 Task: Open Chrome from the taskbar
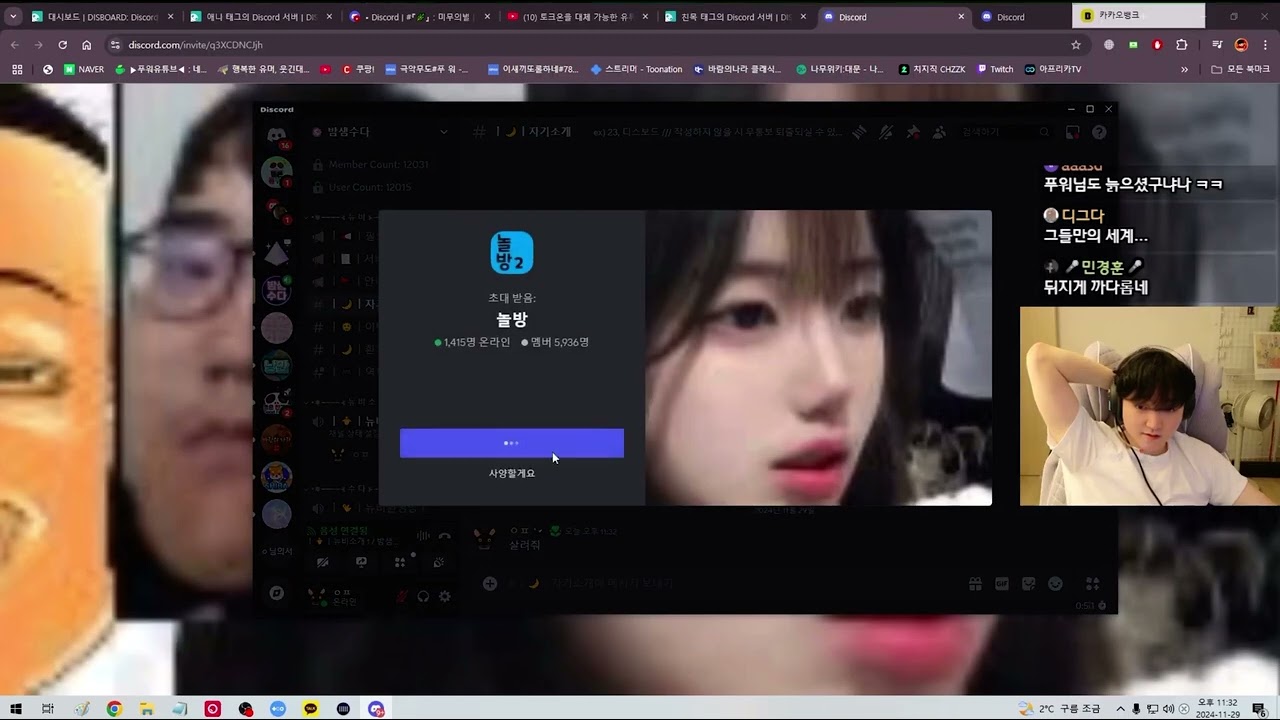[x=114, y=709]
